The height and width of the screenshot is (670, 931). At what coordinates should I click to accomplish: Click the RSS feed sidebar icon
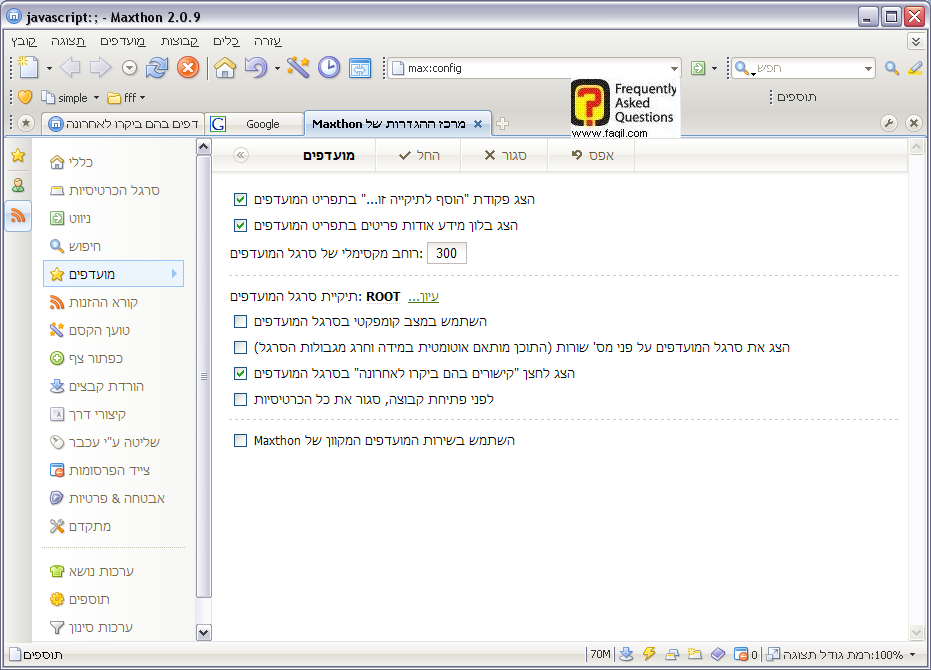click(x=18, y=215)
